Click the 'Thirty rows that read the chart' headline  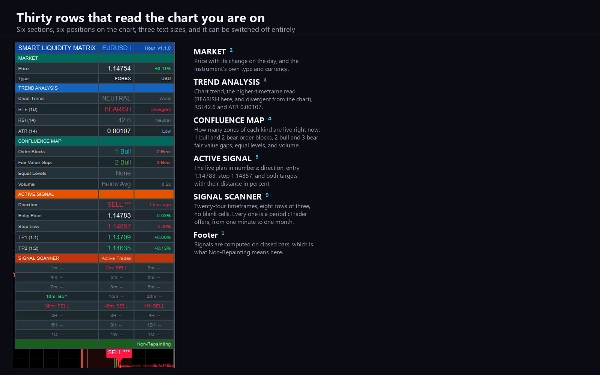(x=140, y=18)
